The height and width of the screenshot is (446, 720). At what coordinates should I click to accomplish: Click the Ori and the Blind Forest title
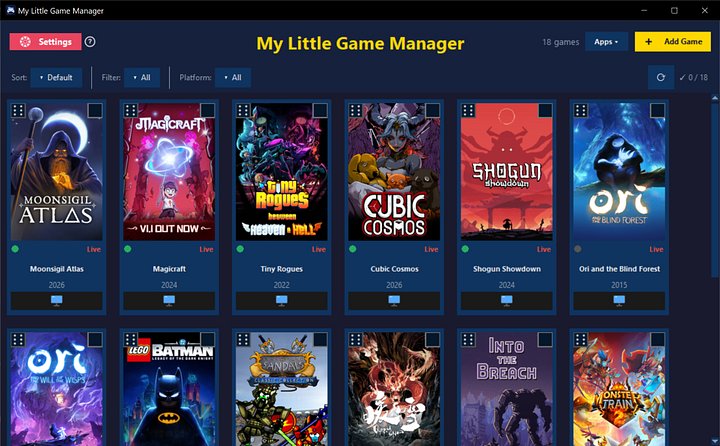[x=619, y=269]
